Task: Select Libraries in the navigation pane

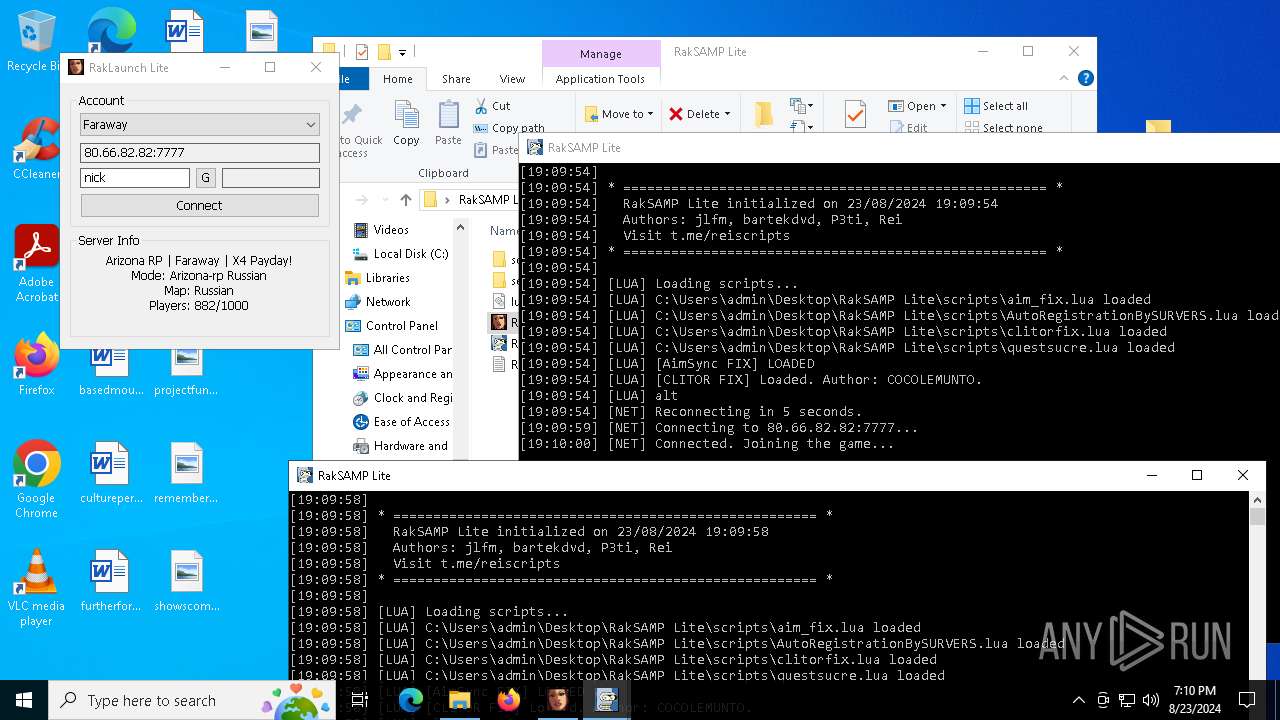Action: pos(377,278)
